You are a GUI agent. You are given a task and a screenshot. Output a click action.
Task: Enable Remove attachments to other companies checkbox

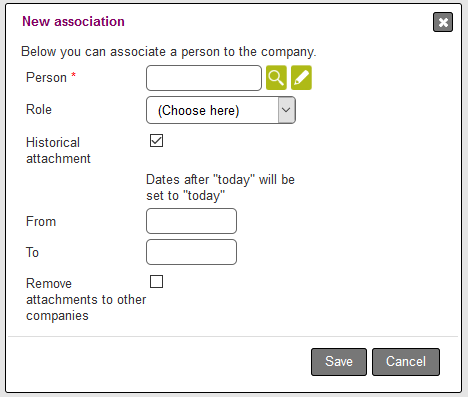(156, 282)
